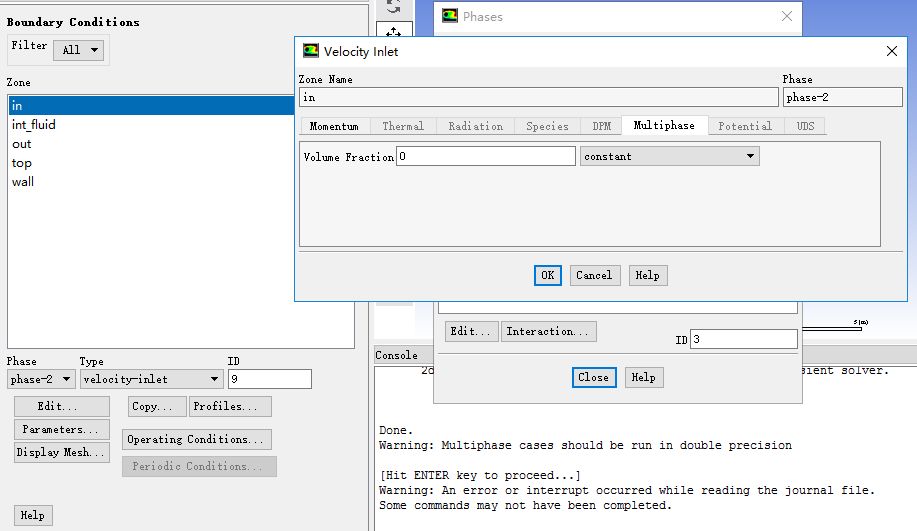The width and height of the screenshot is (917, 531).
Task: Click Cancel in Velocity Inlet dialog
Action: click(594, 275)
